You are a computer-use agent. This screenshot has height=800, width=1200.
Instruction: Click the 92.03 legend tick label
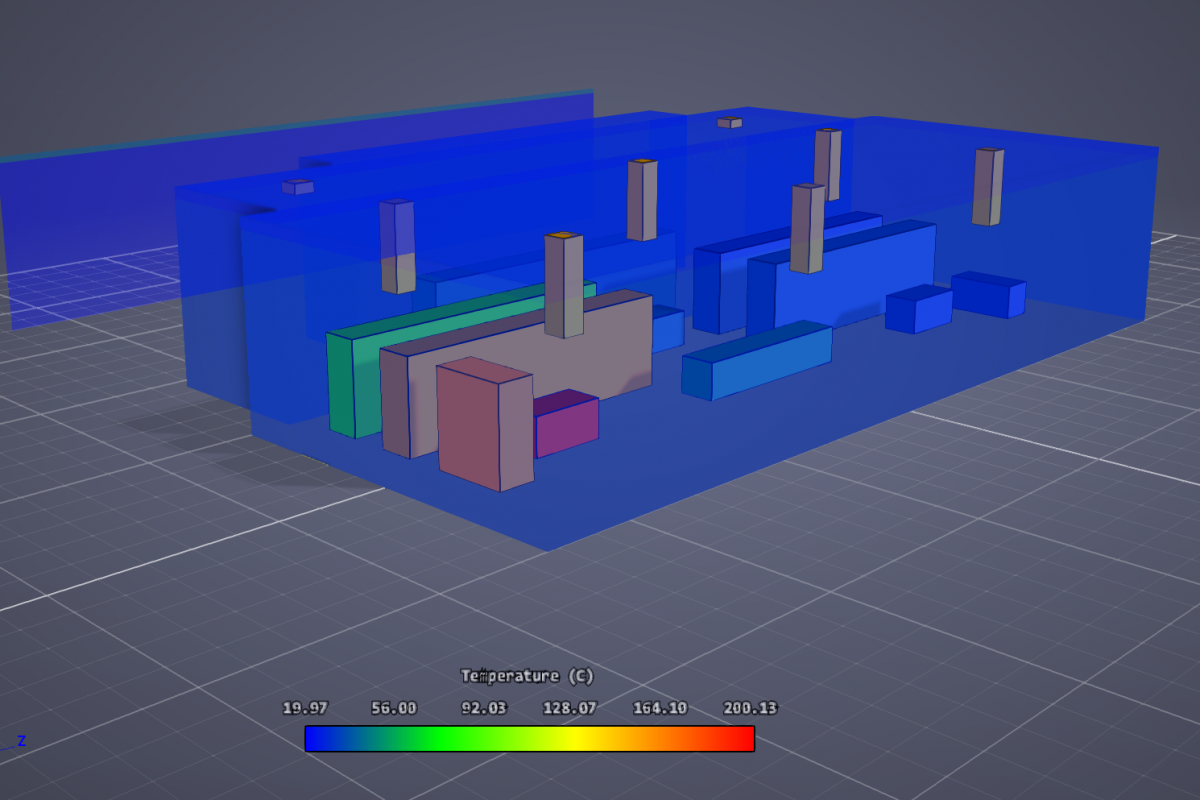483,708
